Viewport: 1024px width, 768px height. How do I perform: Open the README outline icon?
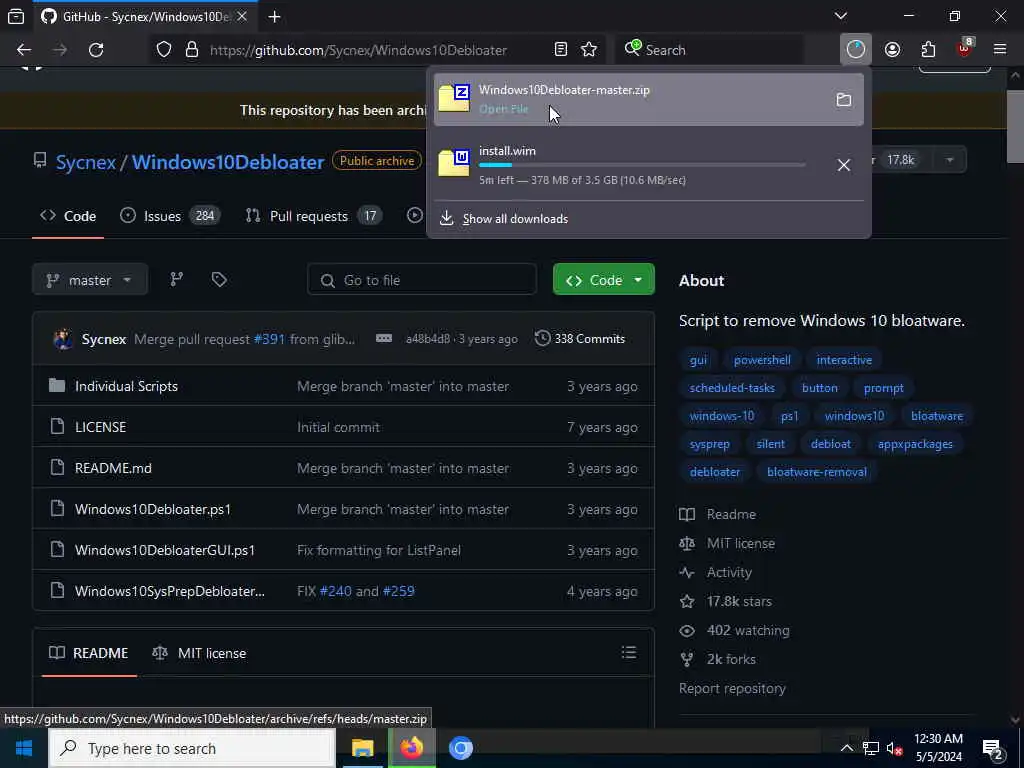628,652
